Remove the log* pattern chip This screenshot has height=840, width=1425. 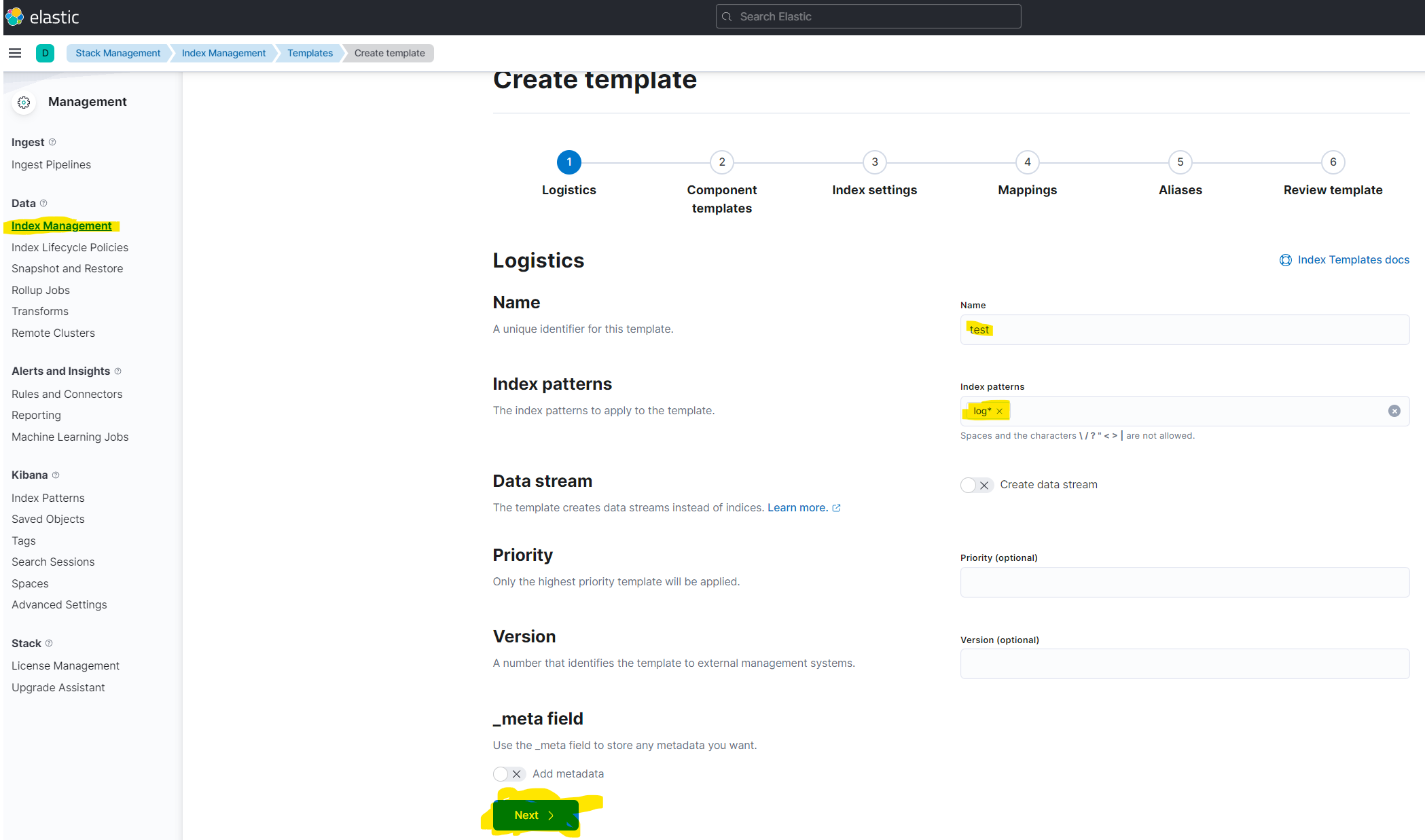point(999,412)
